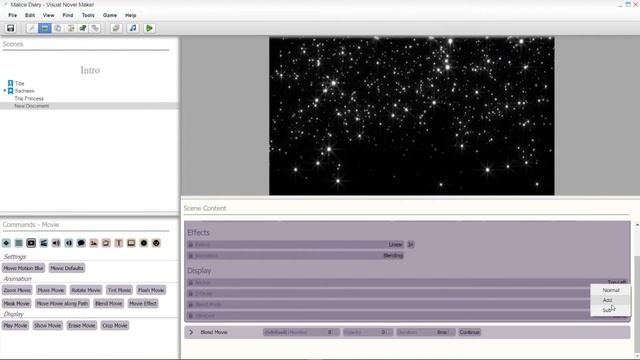Screen dimensions: 640x360
Task: Select the T text command category icon
Action: [x=119, y=243]
